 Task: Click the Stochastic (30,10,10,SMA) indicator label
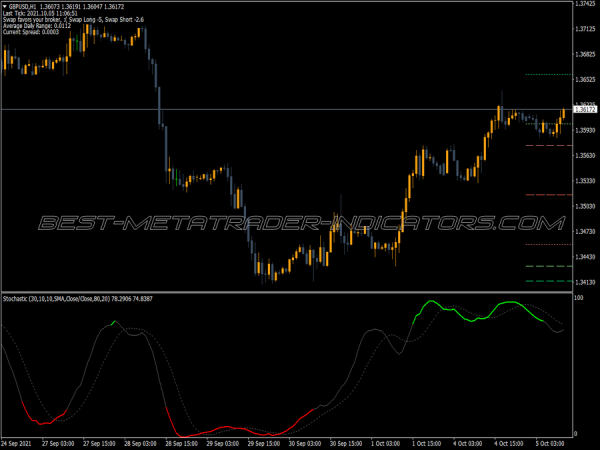tap(78, 298)
